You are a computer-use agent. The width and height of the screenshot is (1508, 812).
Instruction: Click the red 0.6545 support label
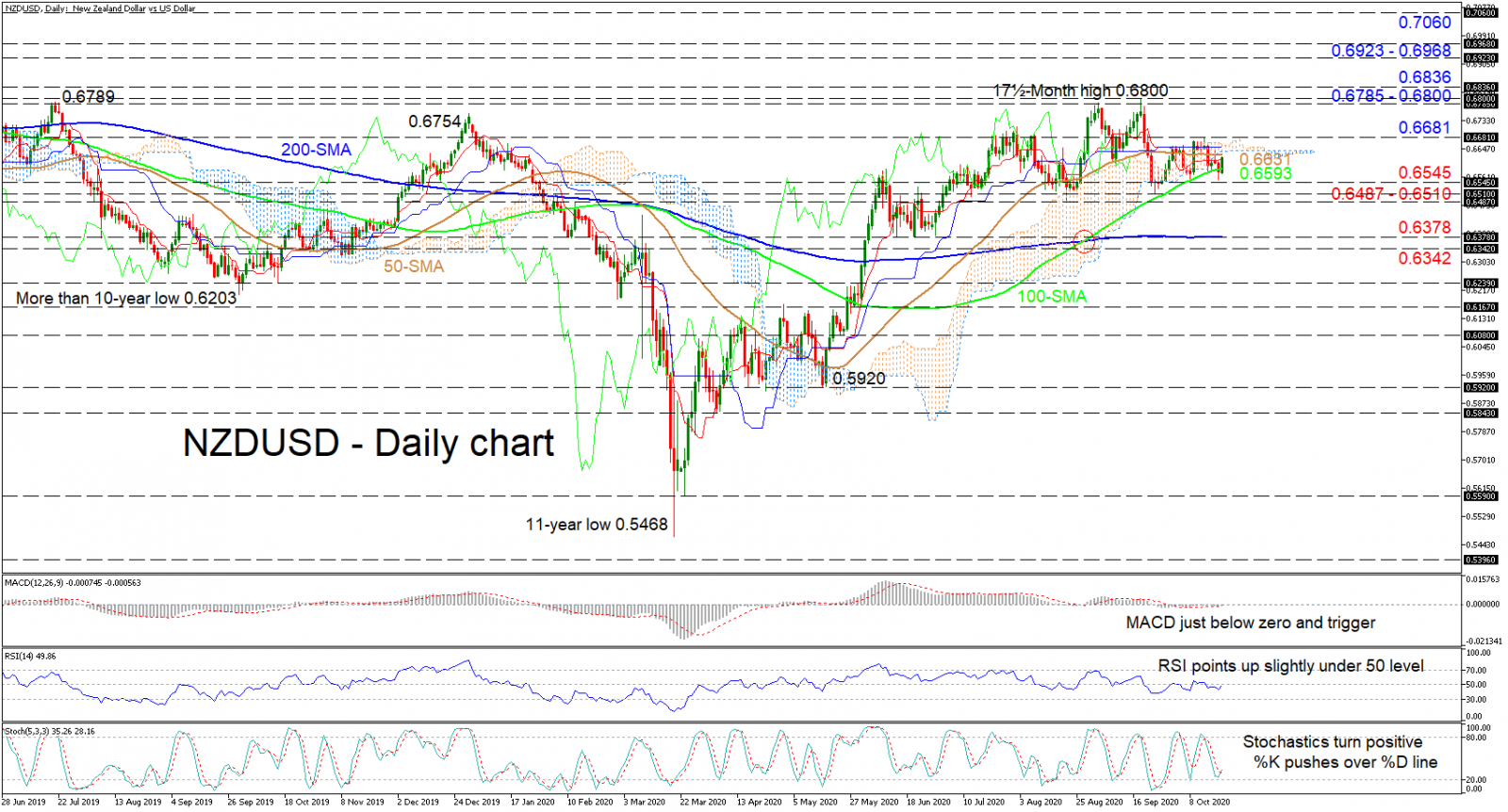[1424, 173]
